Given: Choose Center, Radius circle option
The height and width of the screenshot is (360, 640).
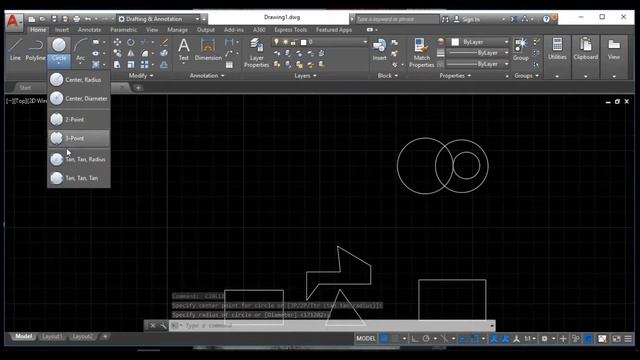Looking at the screenshot, I should click(x=79, y=80).
